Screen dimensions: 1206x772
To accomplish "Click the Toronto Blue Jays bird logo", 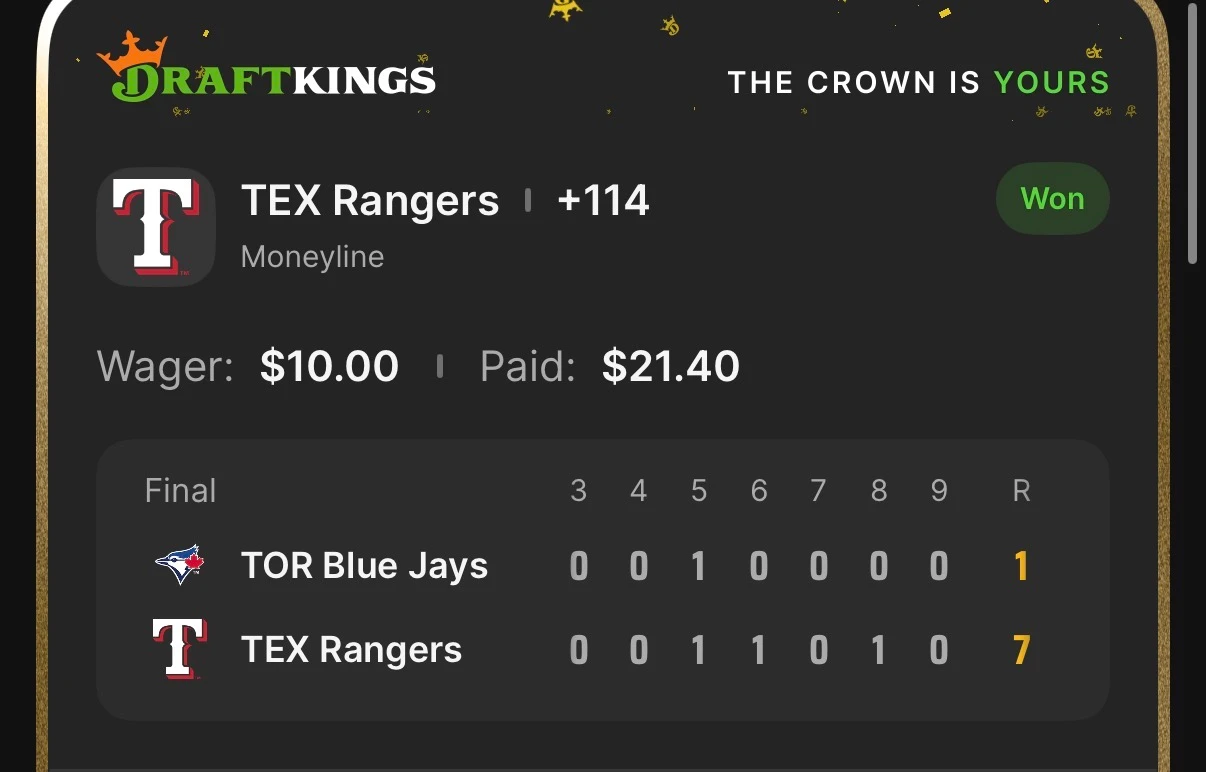I will pyautogui.click(x=180, y=566).
